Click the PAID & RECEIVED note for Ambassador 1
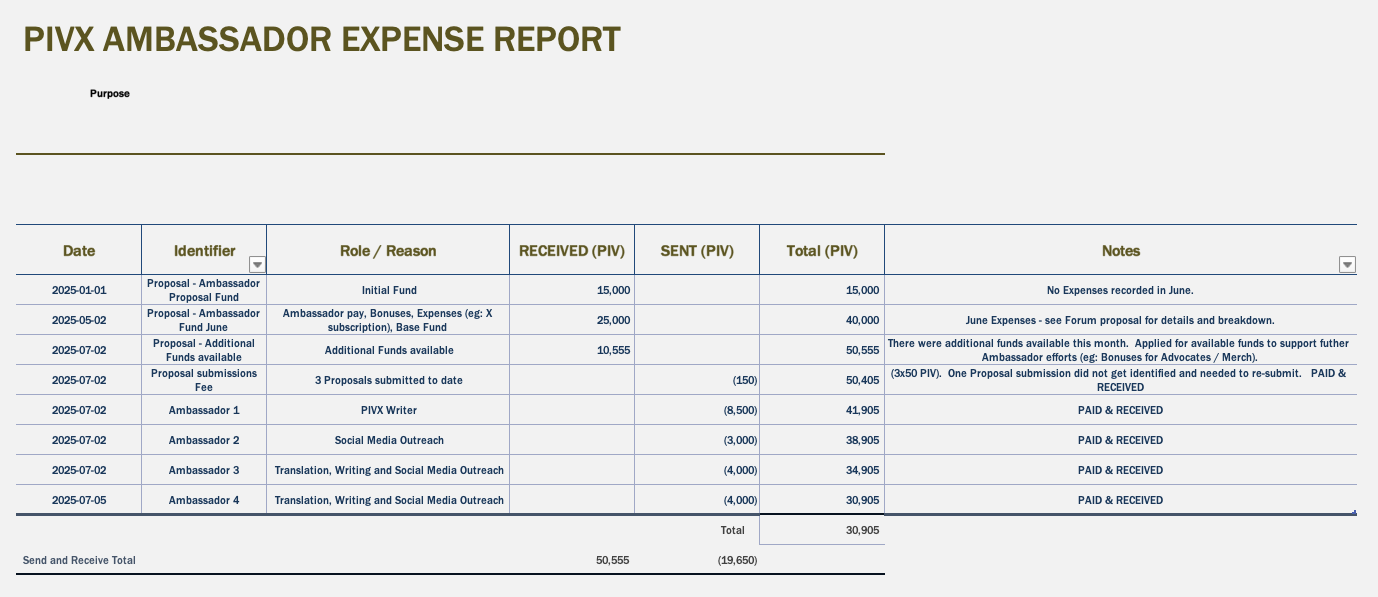1378x597 pixels. 1121,410
